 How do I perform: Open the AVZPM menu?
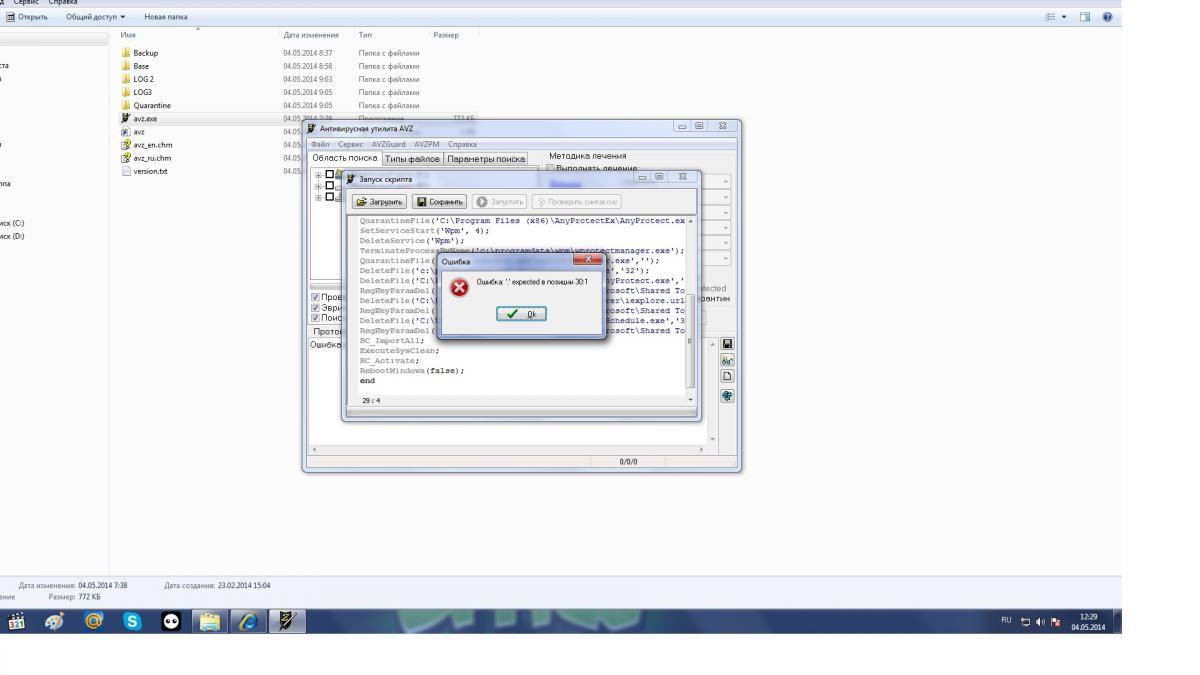427,144
